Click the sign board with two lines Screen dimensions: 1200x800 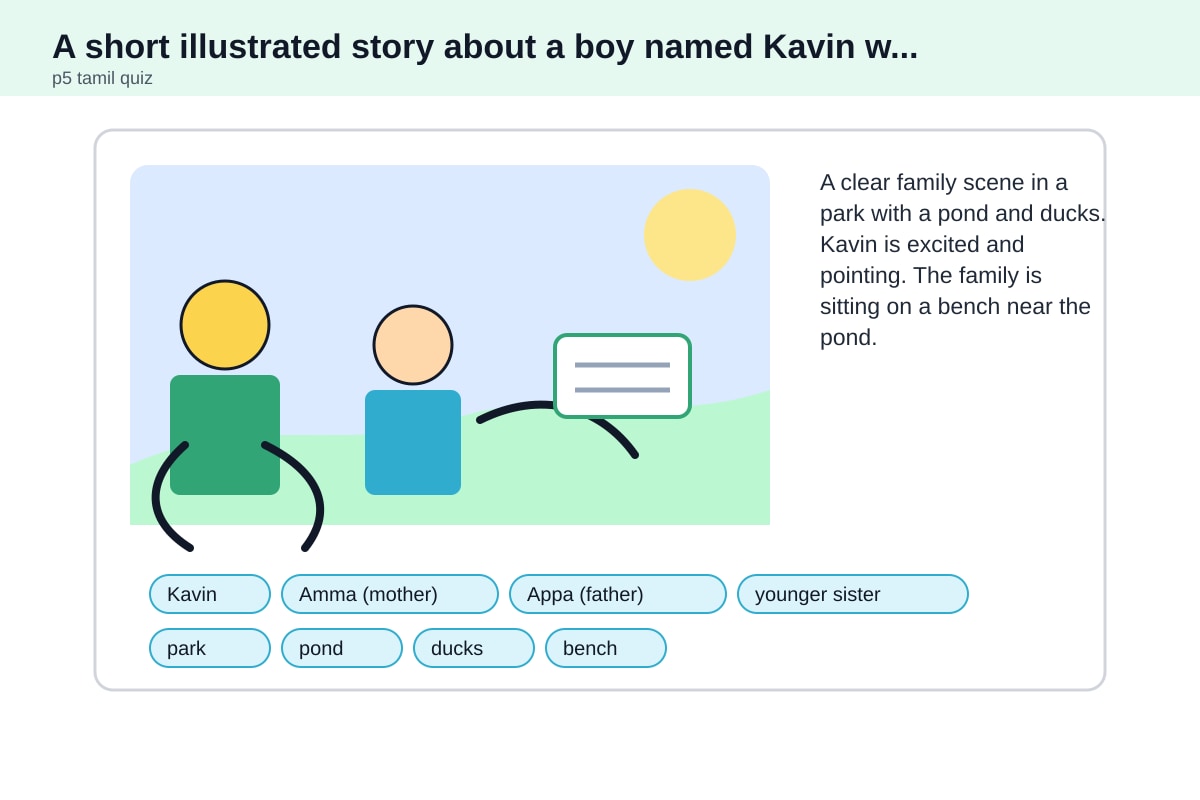[623, 376]
